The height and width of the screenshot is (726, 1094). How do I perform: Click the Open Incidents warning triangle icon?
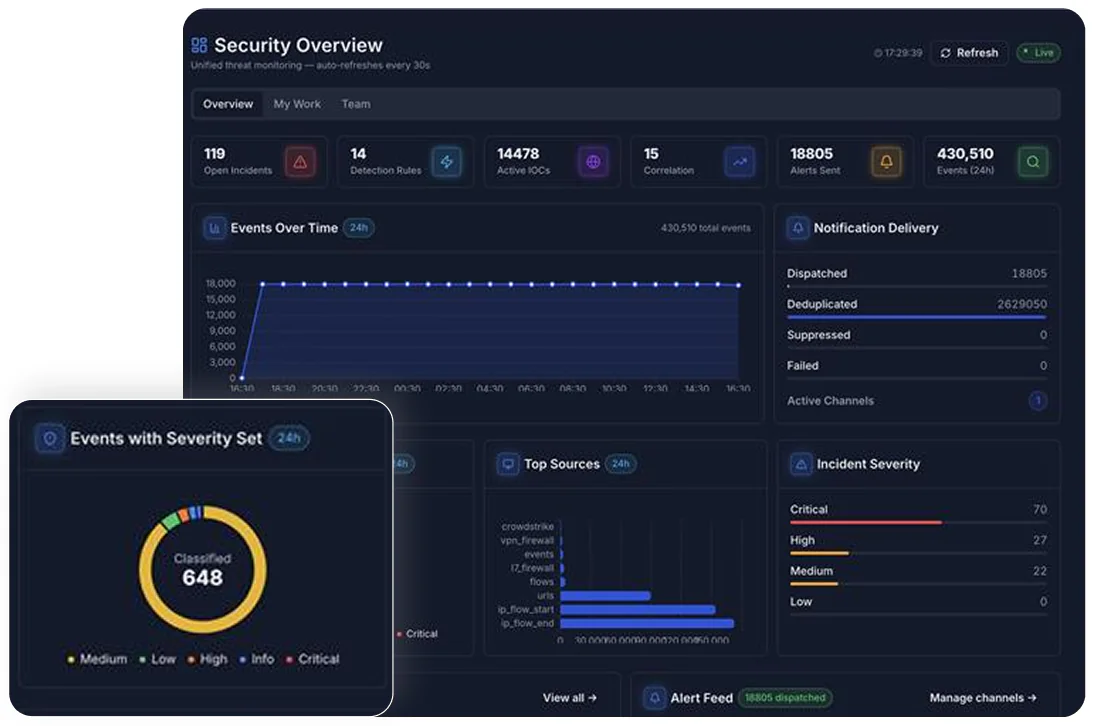300,162
